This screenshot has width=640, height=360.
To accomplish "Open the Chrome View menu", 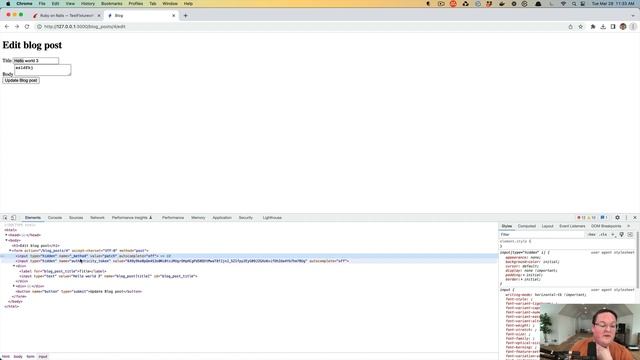I will click(70, 4).
